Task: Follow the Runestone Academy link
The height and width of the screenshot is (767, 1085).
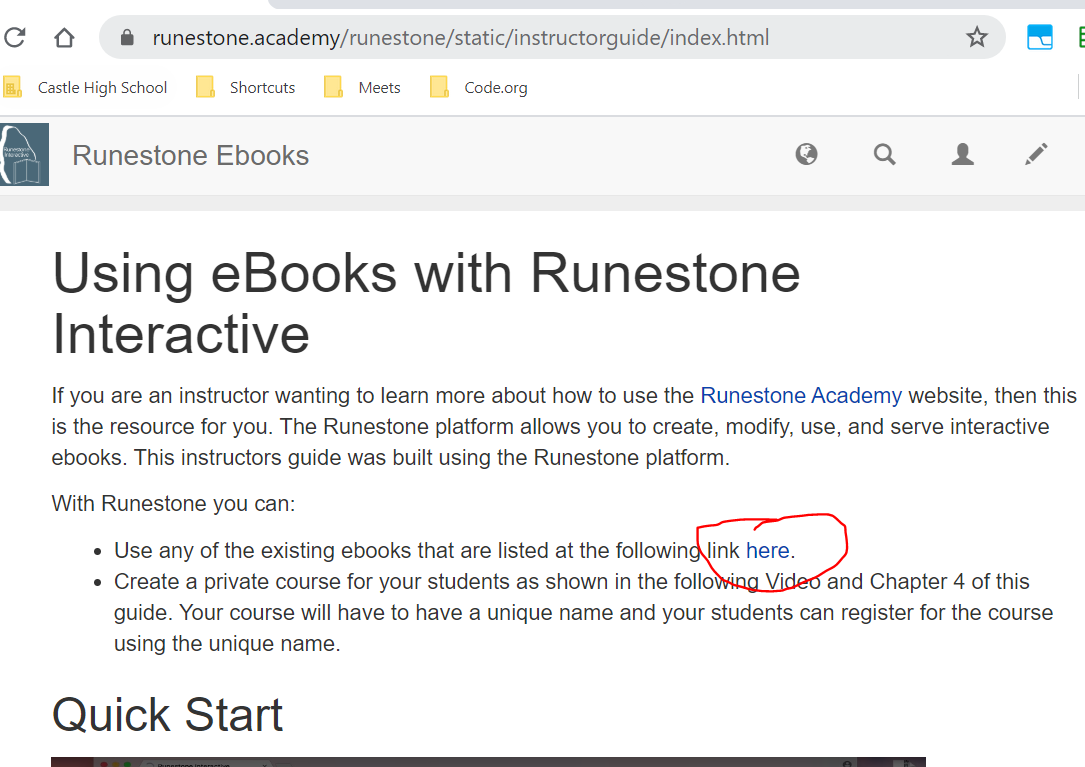Action: [801, 395]
